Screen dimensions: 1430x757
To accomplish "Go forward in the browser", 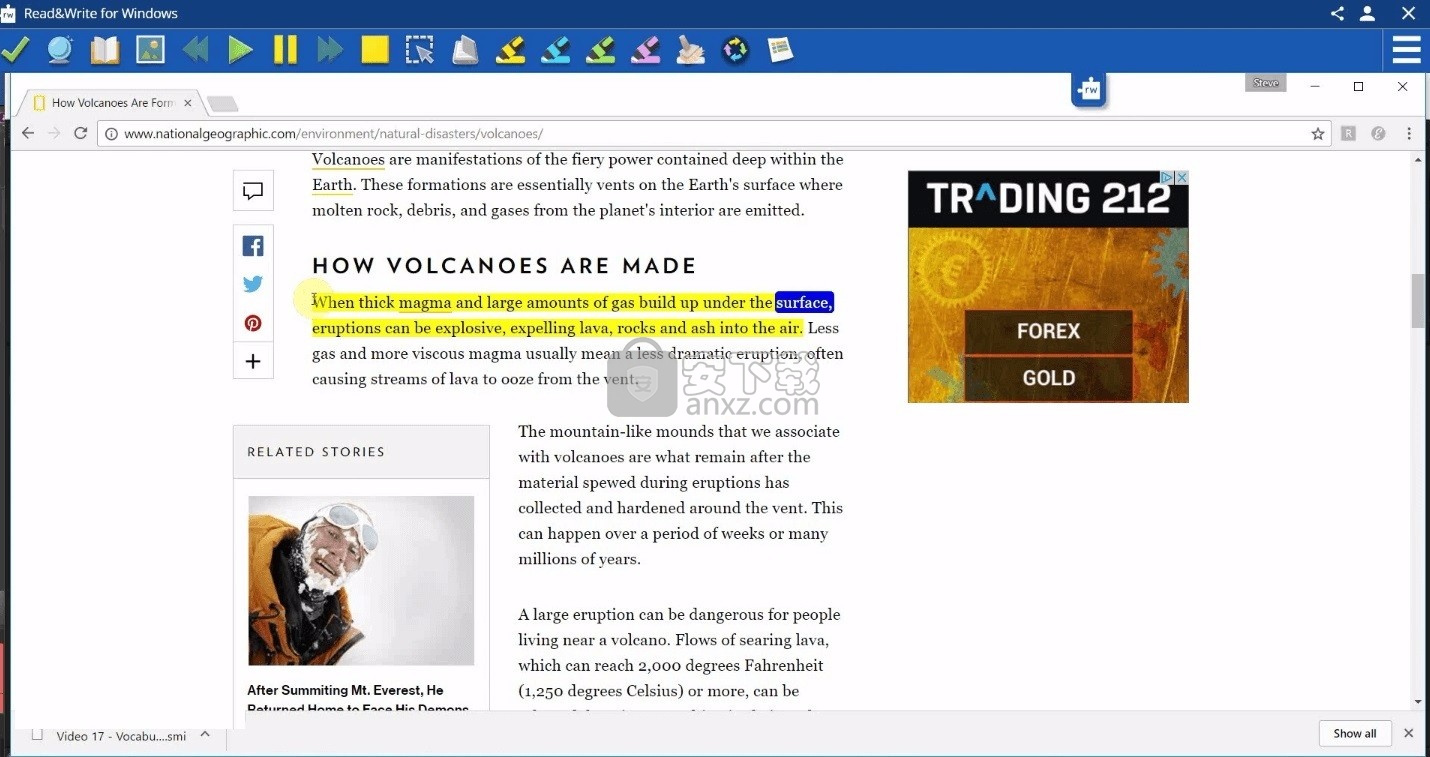I will tap(54, 133).
